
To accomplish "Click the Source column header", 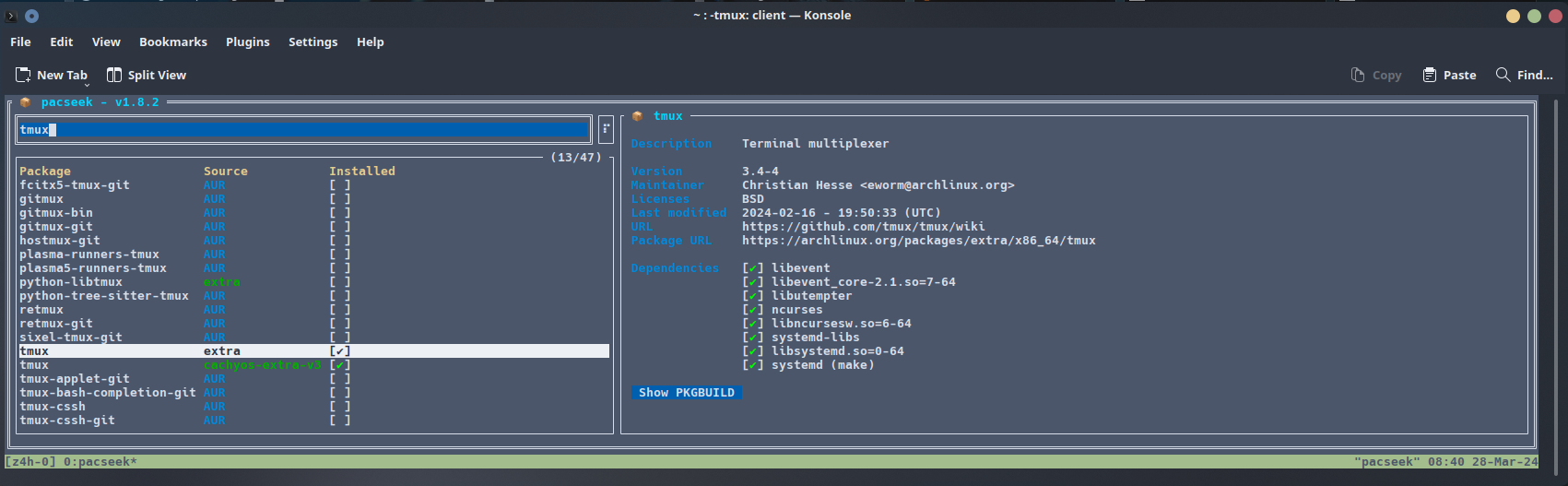I will coord(226,172).
